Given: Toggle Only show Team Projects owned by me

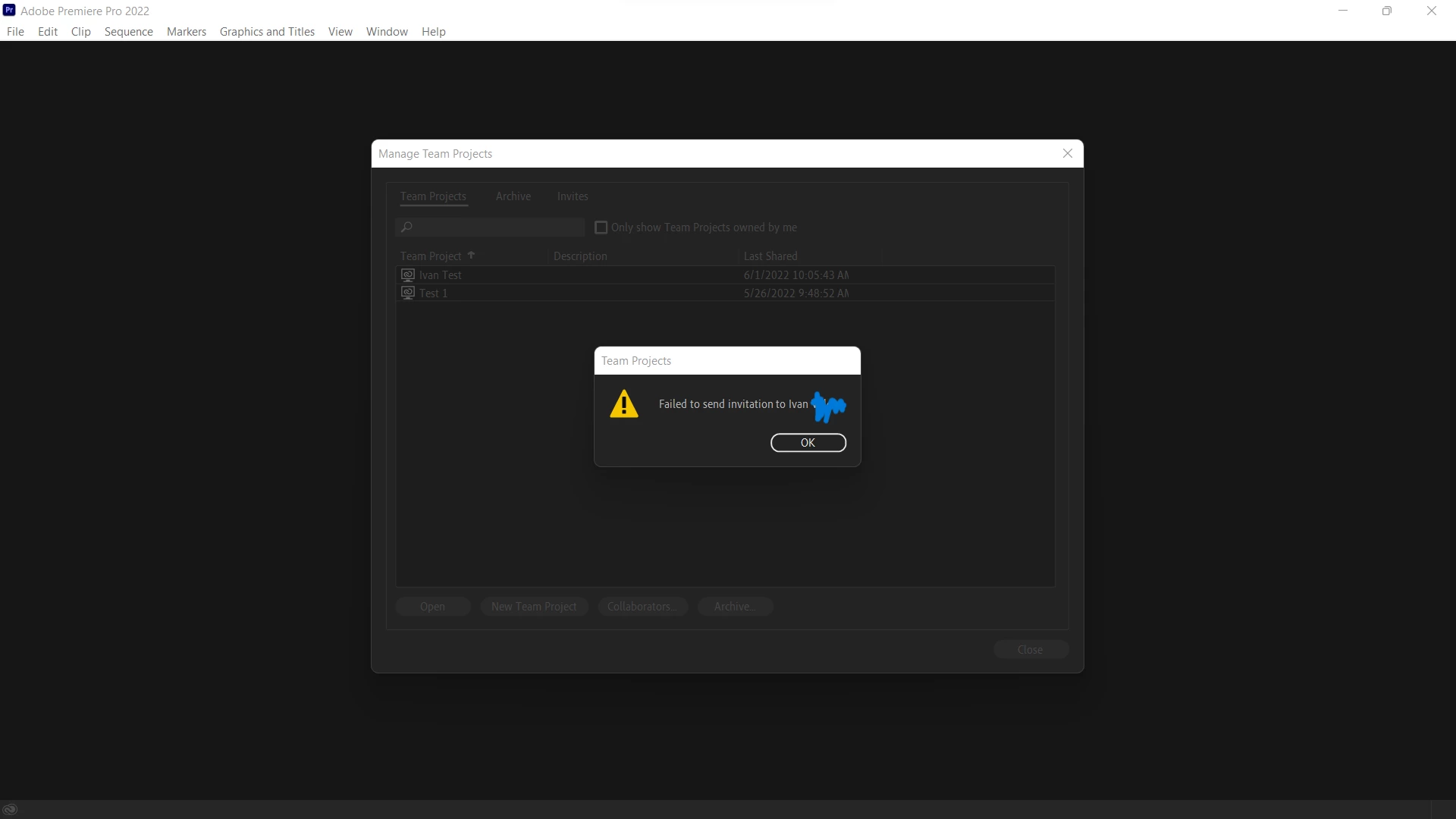Looking at the screenshot, I should pyautogui.click(x=601, y=227).
